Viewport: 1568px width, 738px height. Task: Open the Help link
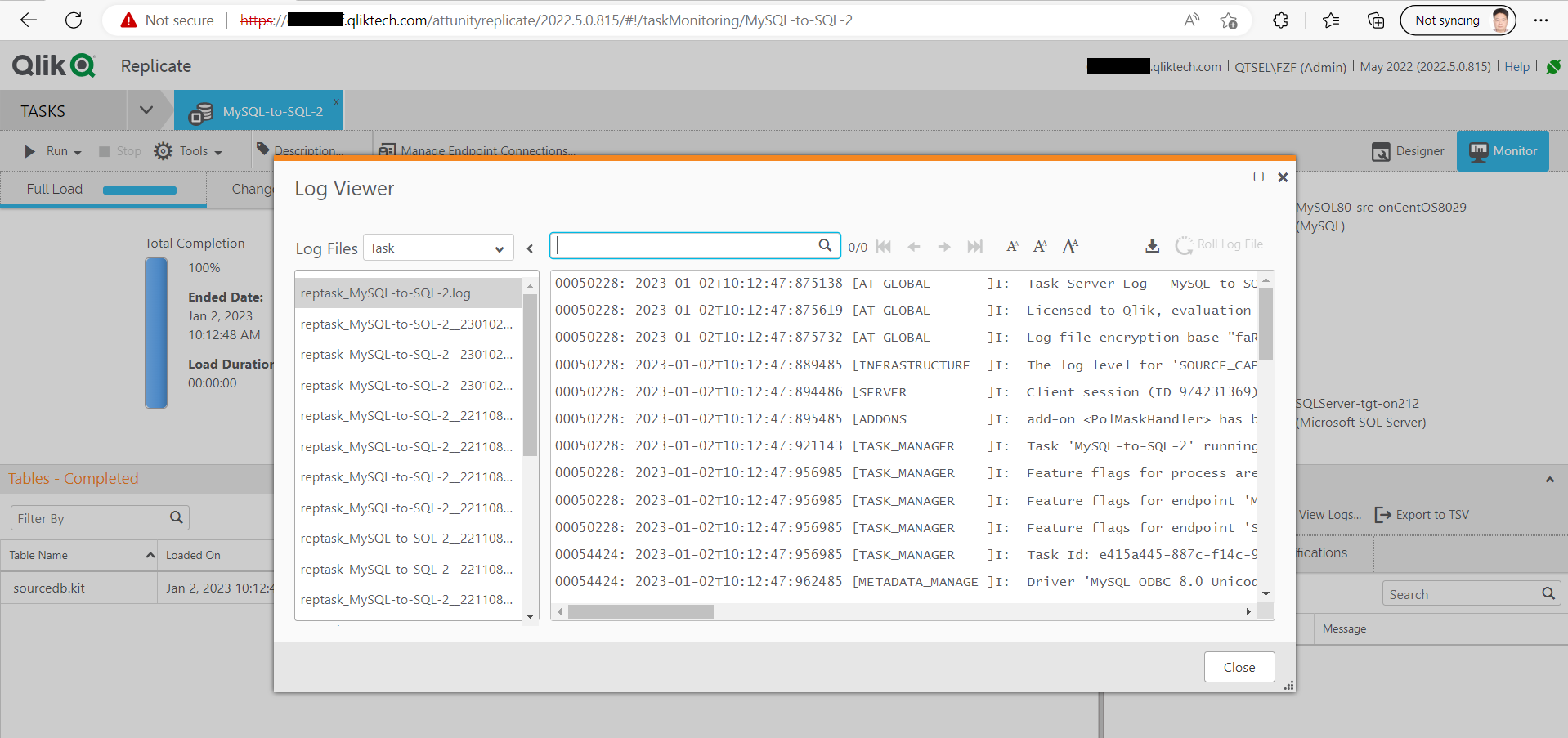click(1516, 66)
